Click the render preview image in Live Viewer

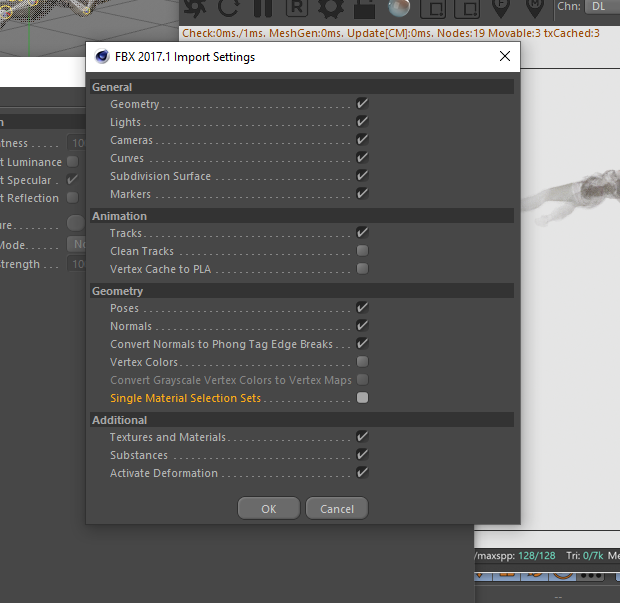570,300
